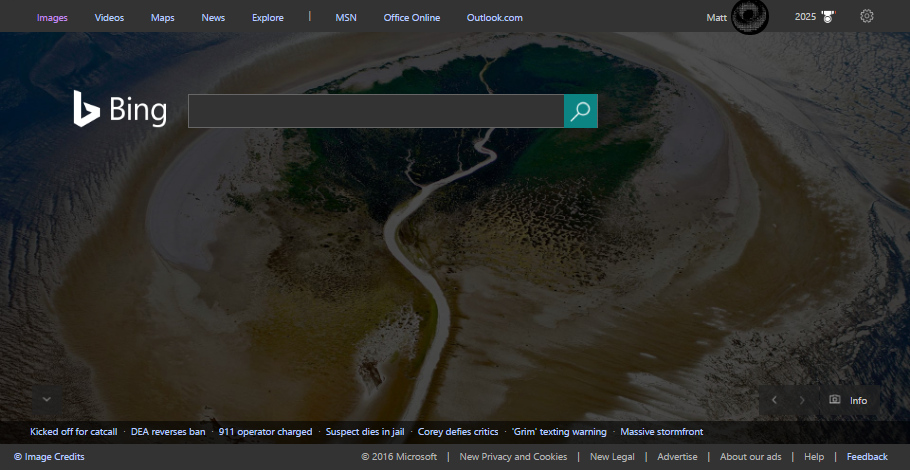The width and height of the screenshot is (910, 470).
Task: Open the Explore tab
Action: [268, 17]
